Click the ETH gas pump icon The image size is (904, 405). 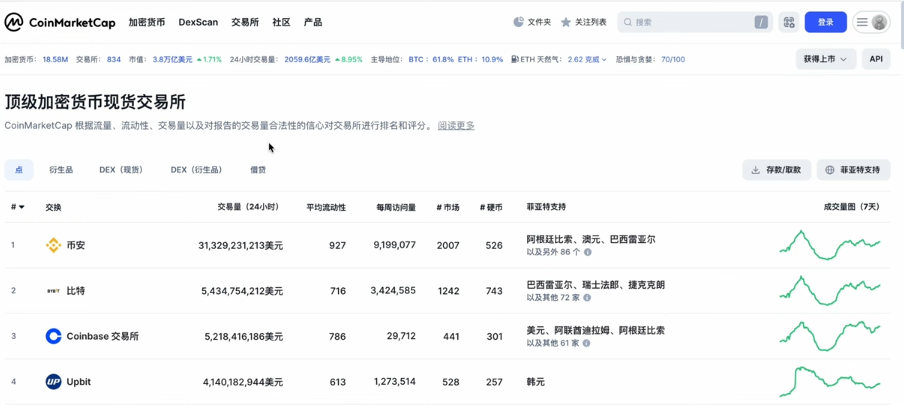[514, 59]
